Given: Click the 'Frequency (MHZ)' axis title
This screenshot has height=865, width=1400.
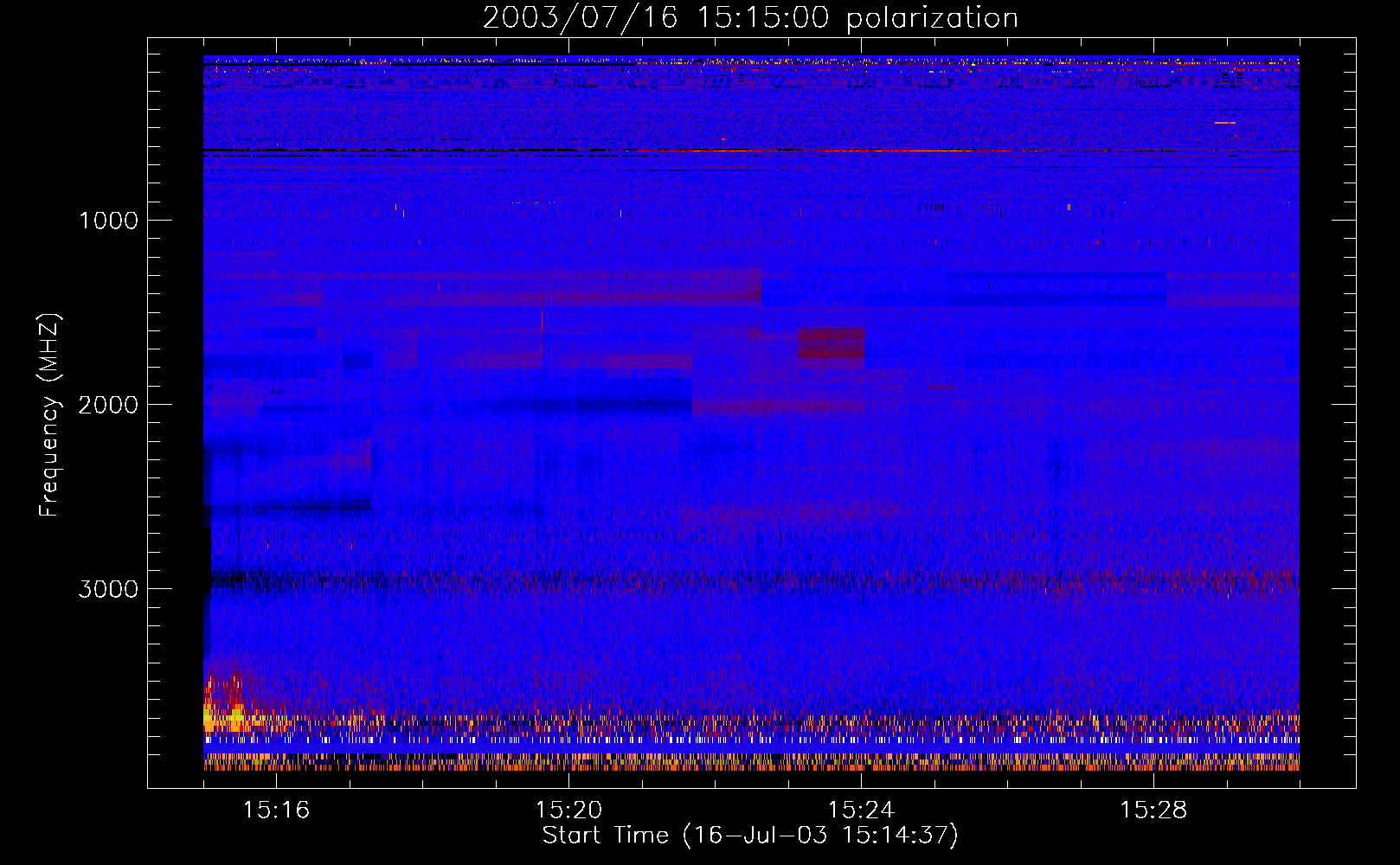Looking at the screenshot, I should tap(49, 415).
